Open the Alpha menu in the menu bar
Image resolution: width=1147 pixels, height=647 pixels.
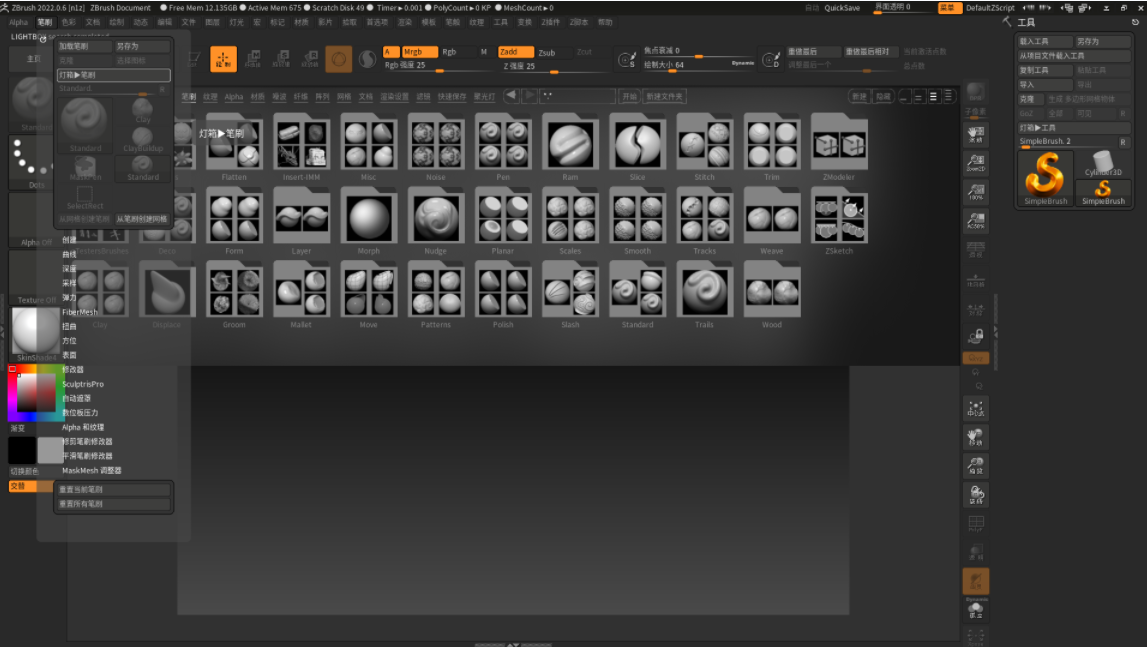click(x=18, y=22)
